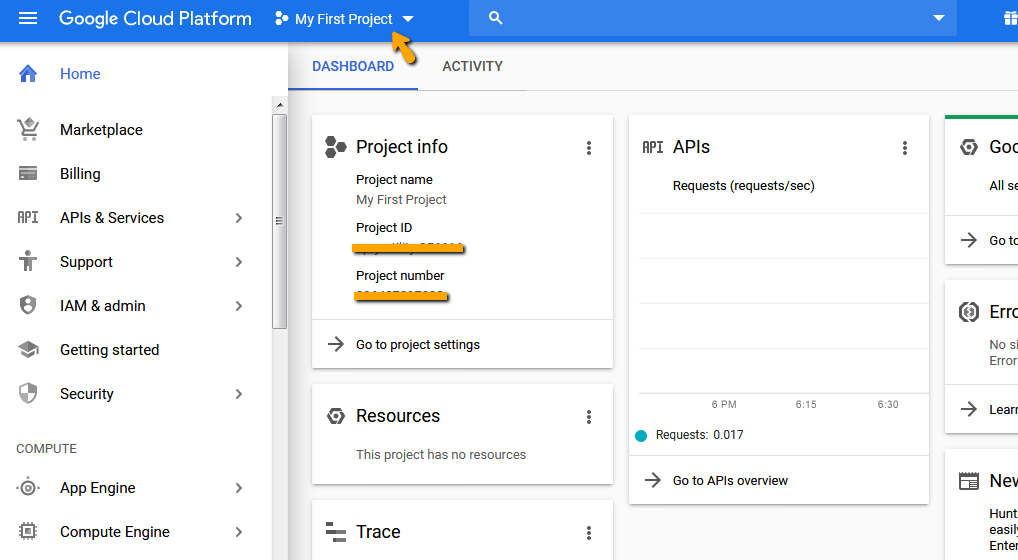
Task: Click the sidebar vertical scrollbar thumb
Action: coord(280,221)
